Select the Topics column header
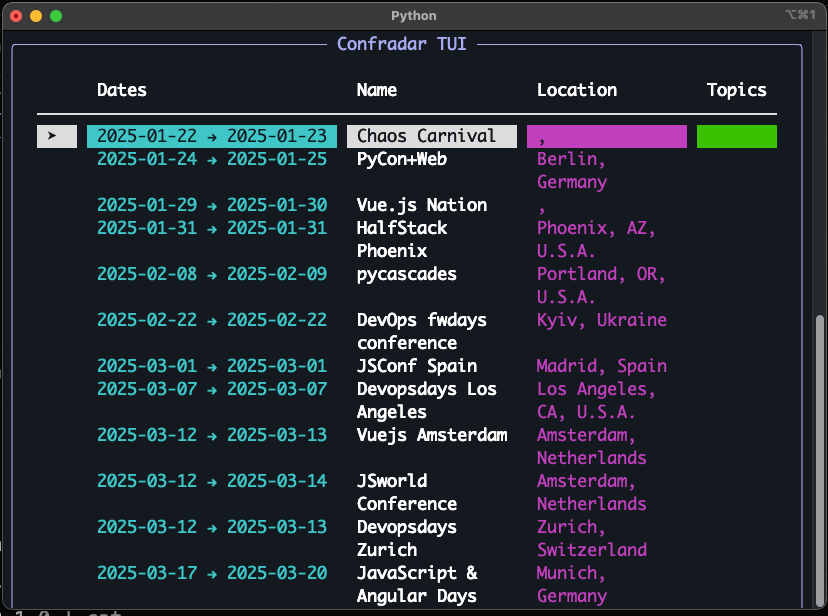Screen dimensions: 828x616 coord(737,90)
